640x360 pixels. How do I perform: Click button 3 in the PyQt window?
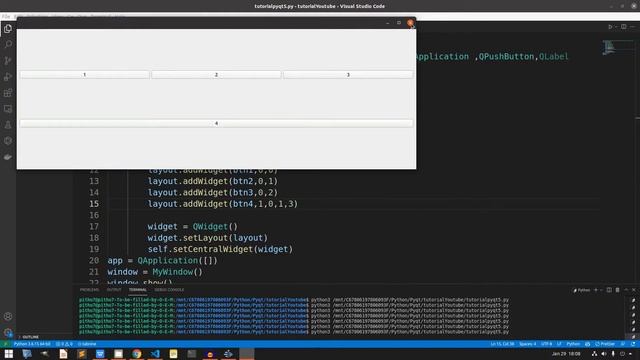pyautogui.click(x=348, y=75)
